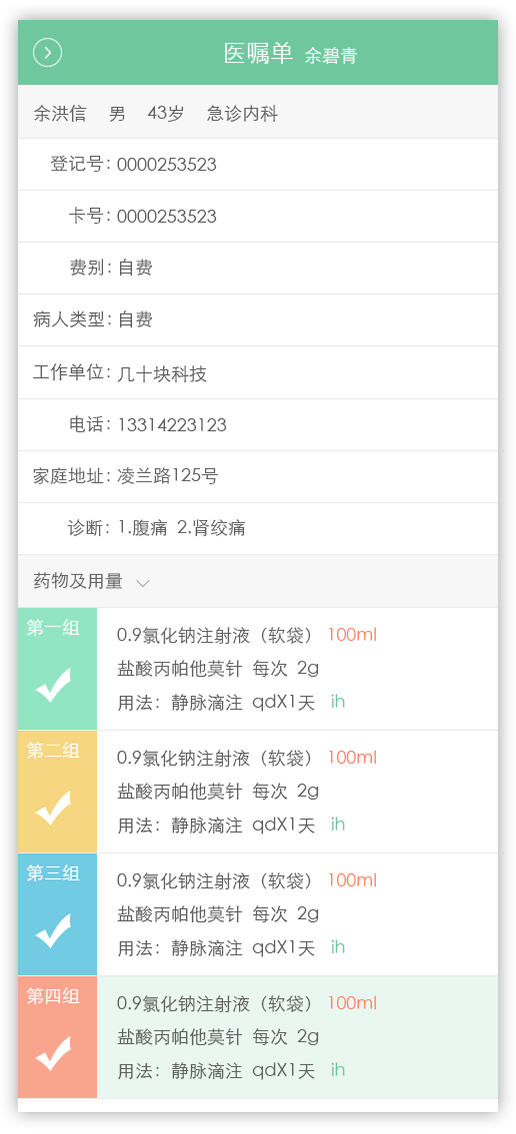Viewport: 516px width, 1134px height.
Task: Toggle the checkmark in 第四组
Action: [x=54, y=1054]
